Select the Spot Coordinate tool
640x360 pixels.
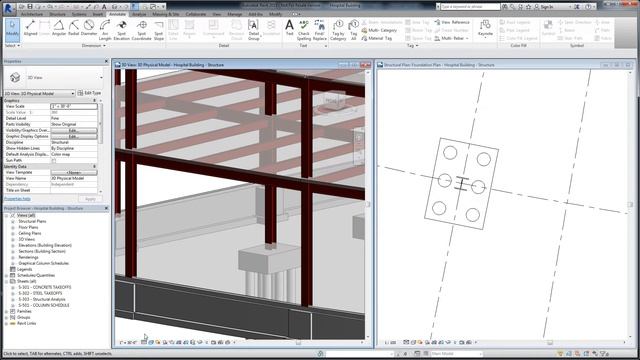[141, 30]
